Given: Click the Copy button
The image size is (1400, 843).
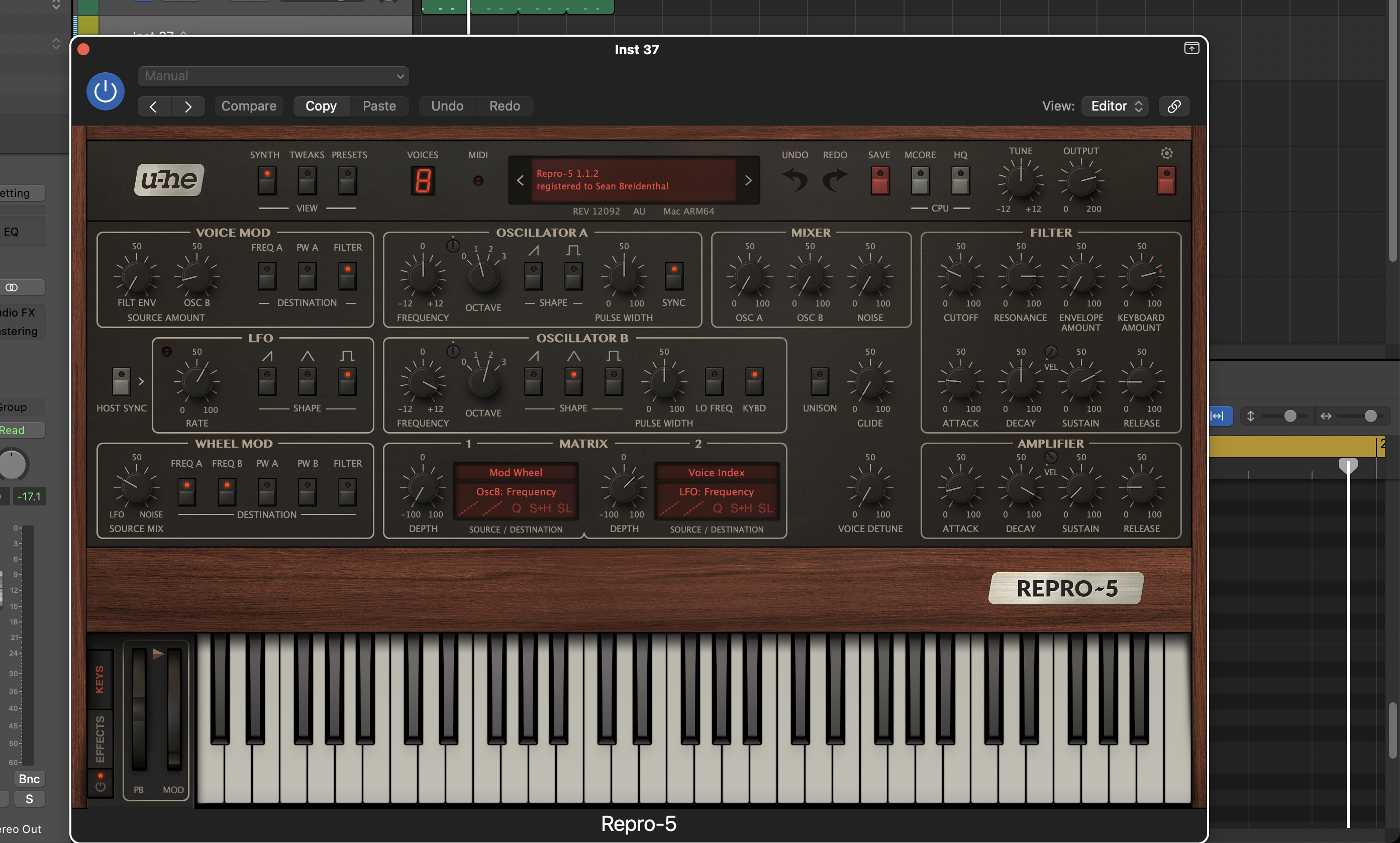Looking at the screenshot, I should click(x=321, y=106).
